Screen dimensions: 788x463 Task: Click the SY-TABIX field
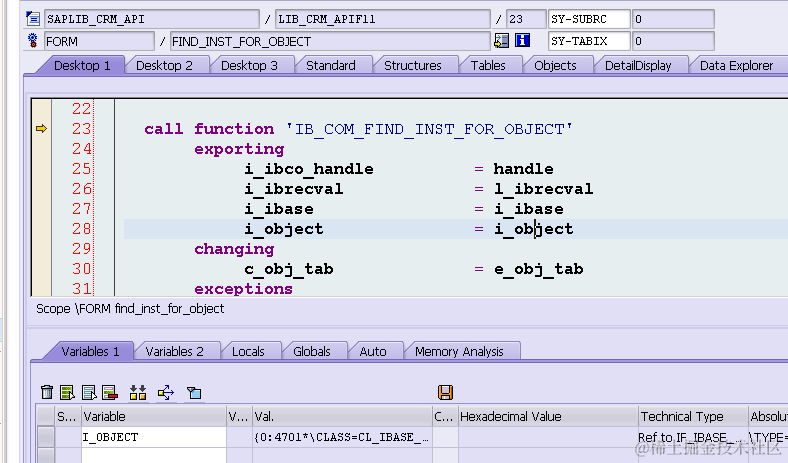[x=589, y=41]
